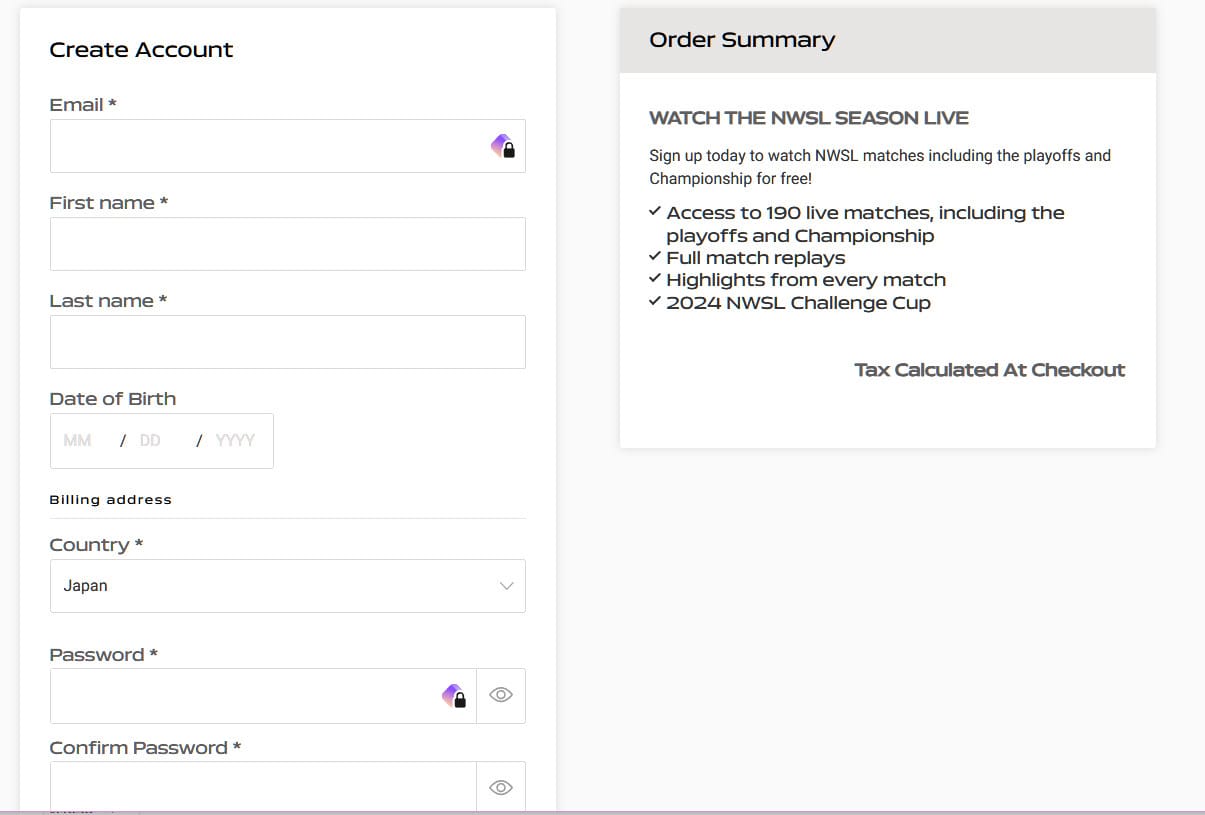The height and width of the screenshot is (815, 1205).
Task: Open the Country dropdown showing Japan
Action: click(288, 586)
